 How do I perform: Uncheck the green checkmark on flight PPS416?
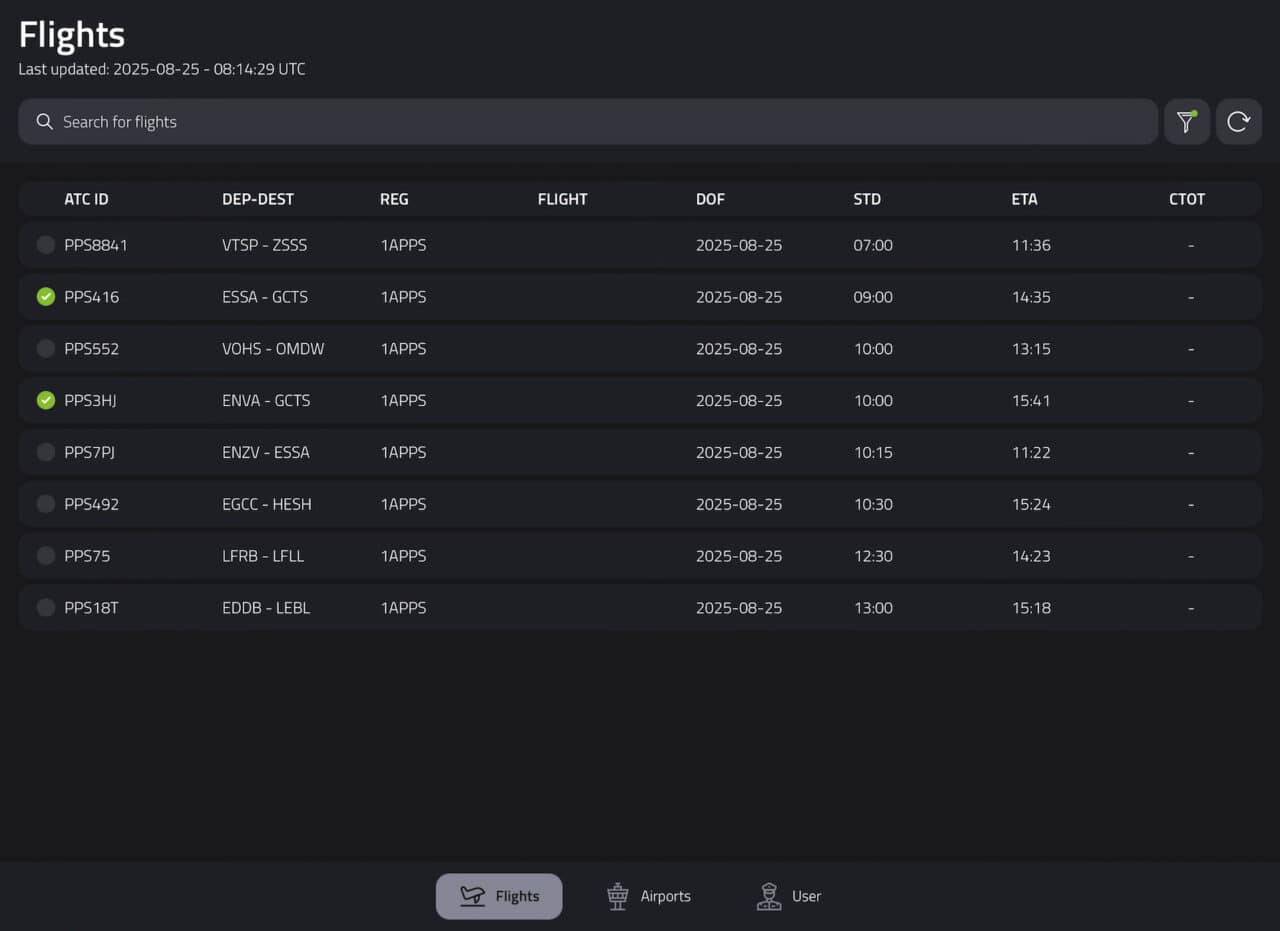(x=45, y=296)
